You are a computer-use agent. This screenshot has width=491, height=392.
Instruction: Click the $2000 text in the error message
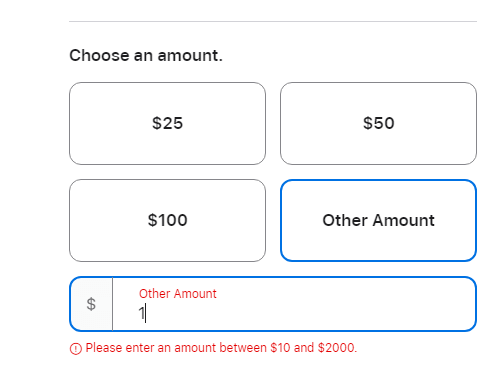tap(336, 348)
